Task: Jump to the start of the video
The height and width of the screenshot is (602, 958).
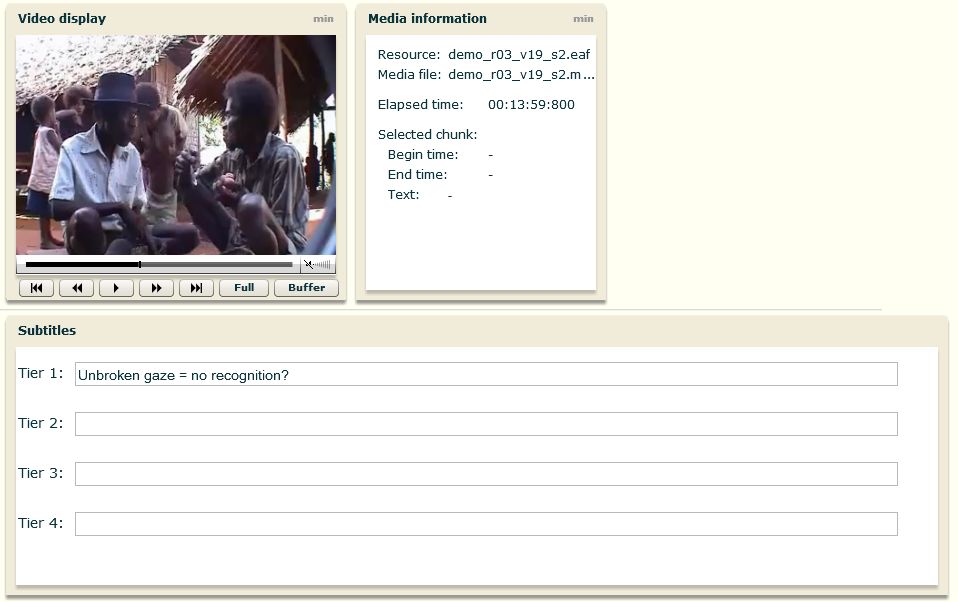Action: (36, 288)
